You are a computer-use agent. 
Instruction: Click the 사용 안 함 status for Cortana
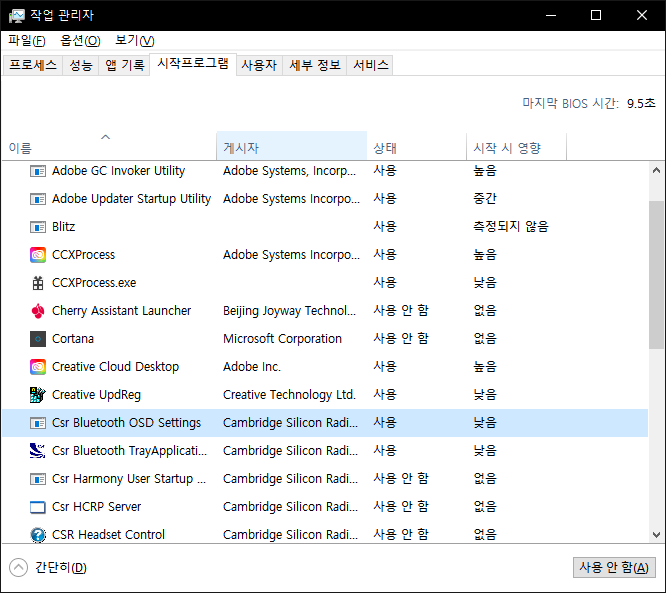coord(401,339)
